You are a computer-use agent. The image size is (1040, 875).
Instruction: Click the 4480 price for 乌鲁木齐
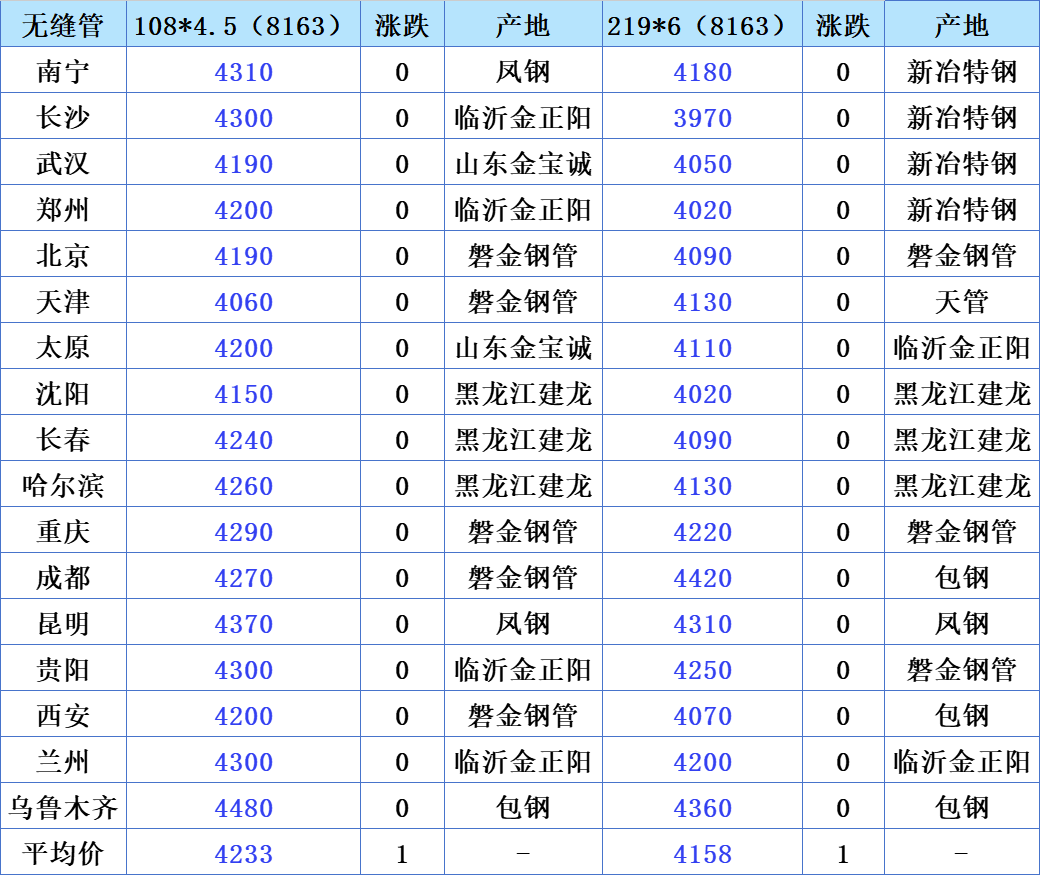pos(243,808)
